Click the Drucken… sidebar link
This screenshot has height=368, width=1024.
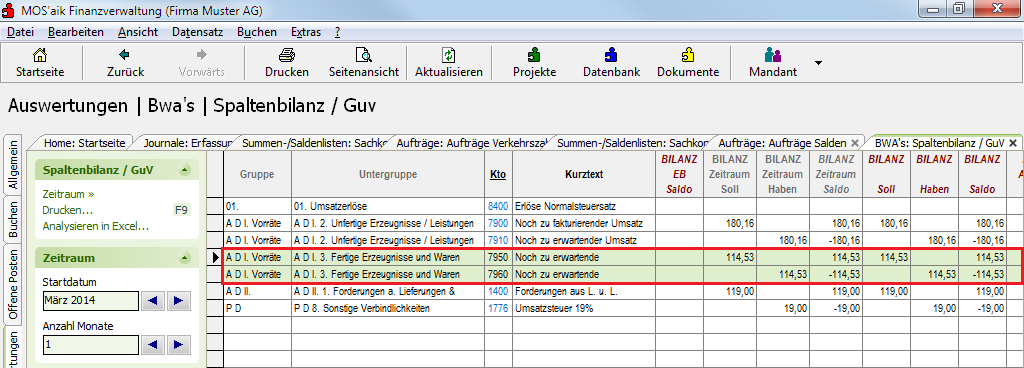[67, 210]
